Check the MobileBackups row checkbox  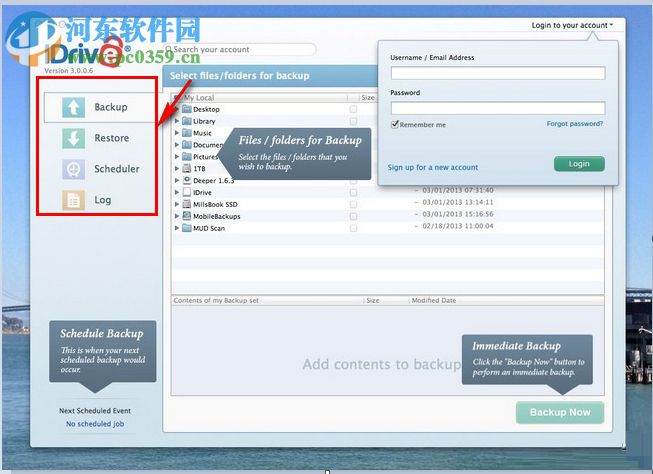click(x=353, y=217)
